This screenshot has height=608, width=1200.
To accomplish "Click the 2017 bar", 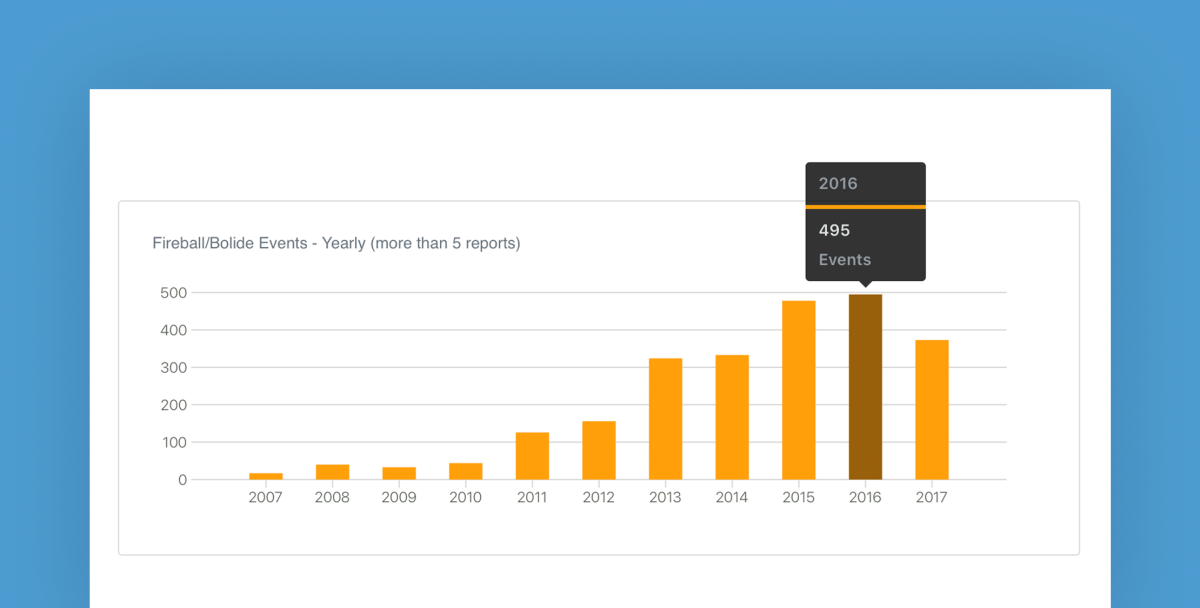I will pos(931,410).
